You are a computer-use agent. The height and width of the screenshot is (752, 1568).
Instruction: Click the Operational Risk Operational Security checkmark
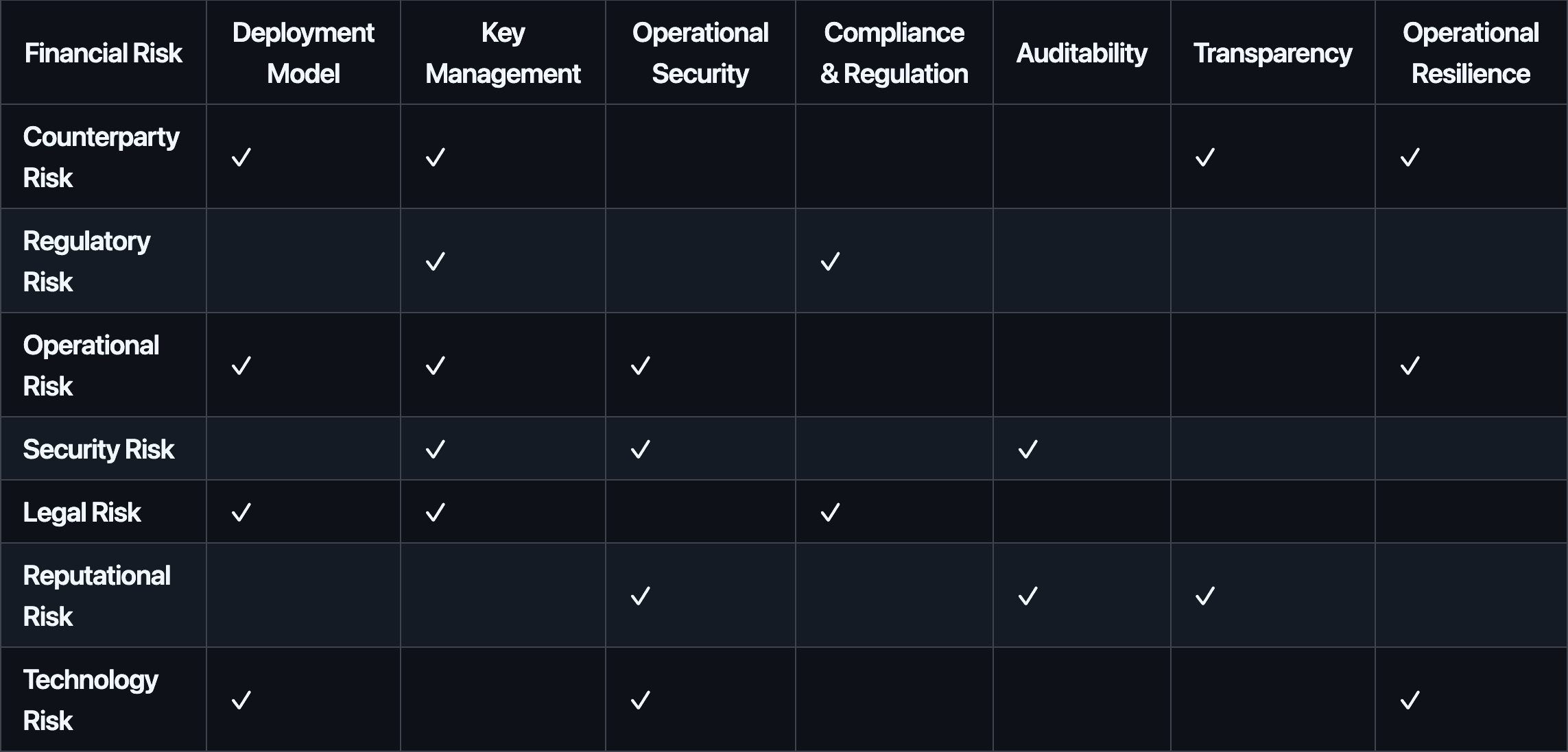640,366
